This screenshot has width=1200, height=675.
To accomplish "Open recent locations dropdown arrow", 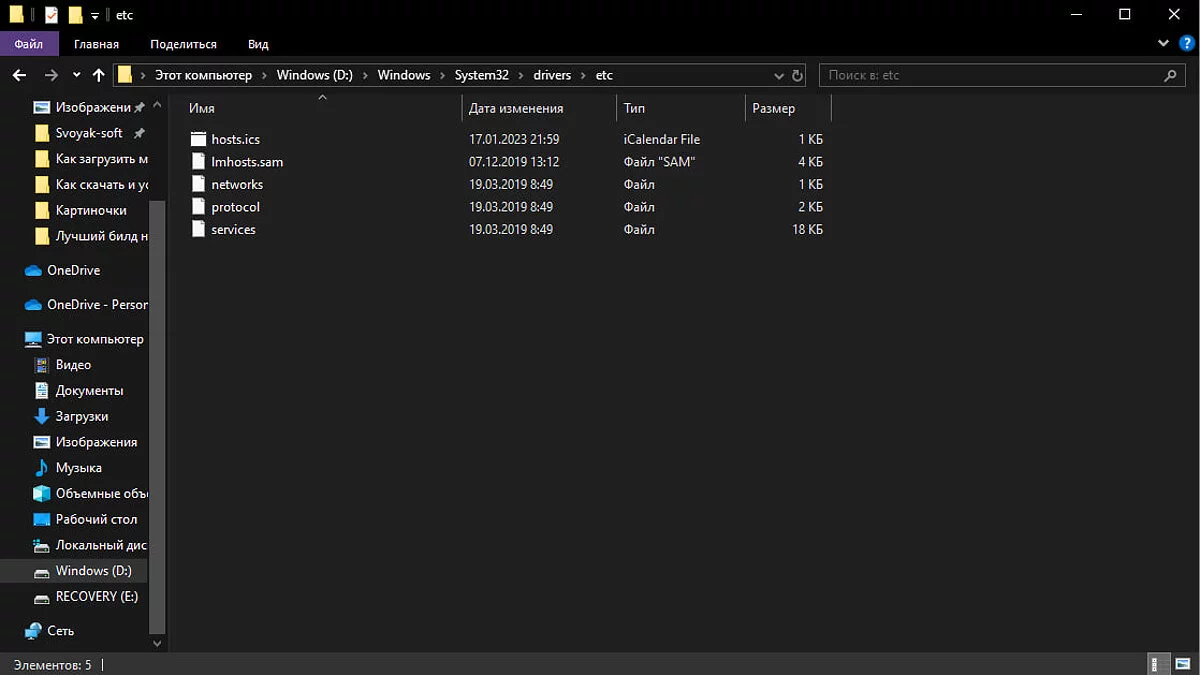I will point(77,75).
